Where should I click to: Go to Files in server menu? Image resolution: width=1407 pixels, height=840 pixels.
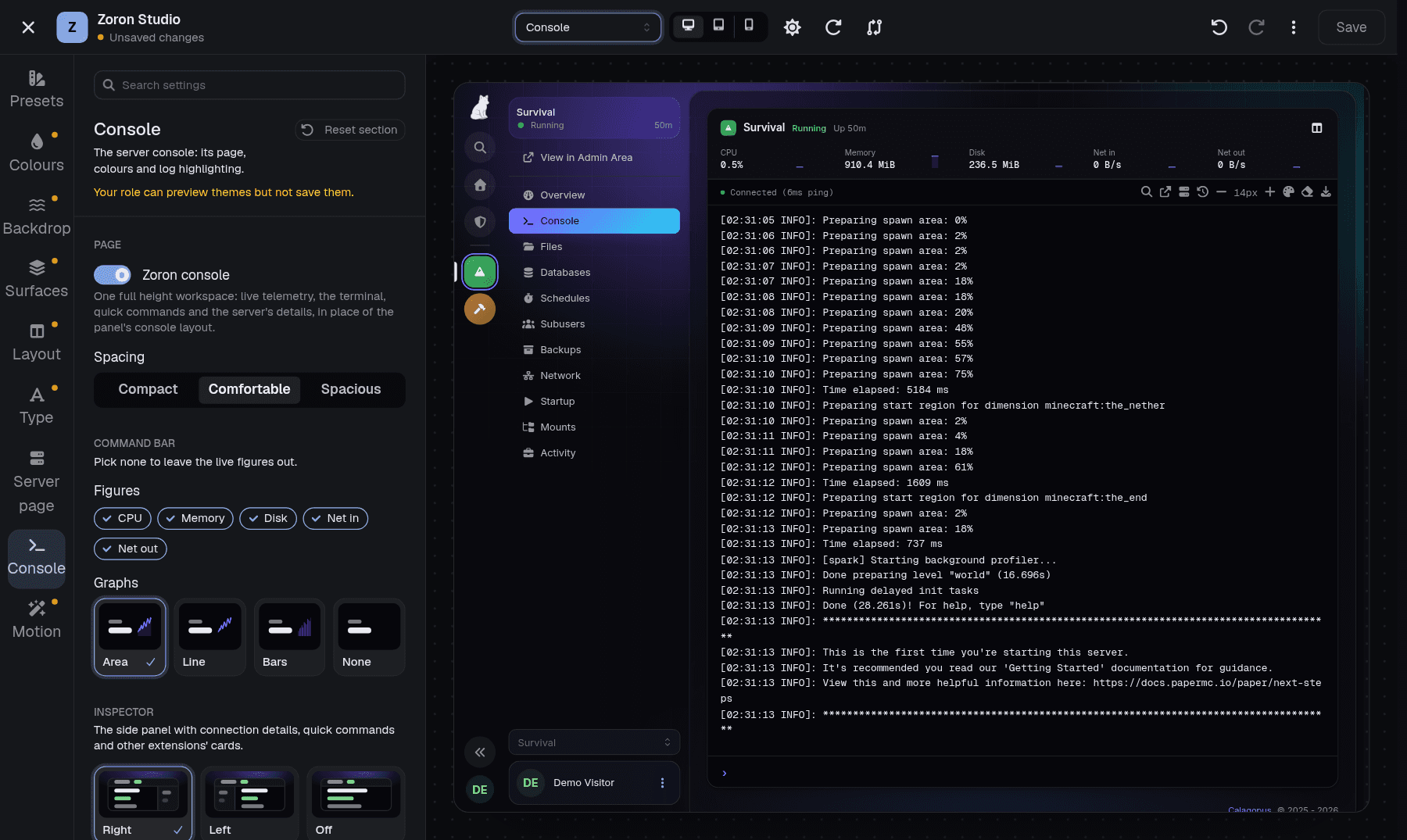point(594,247)
